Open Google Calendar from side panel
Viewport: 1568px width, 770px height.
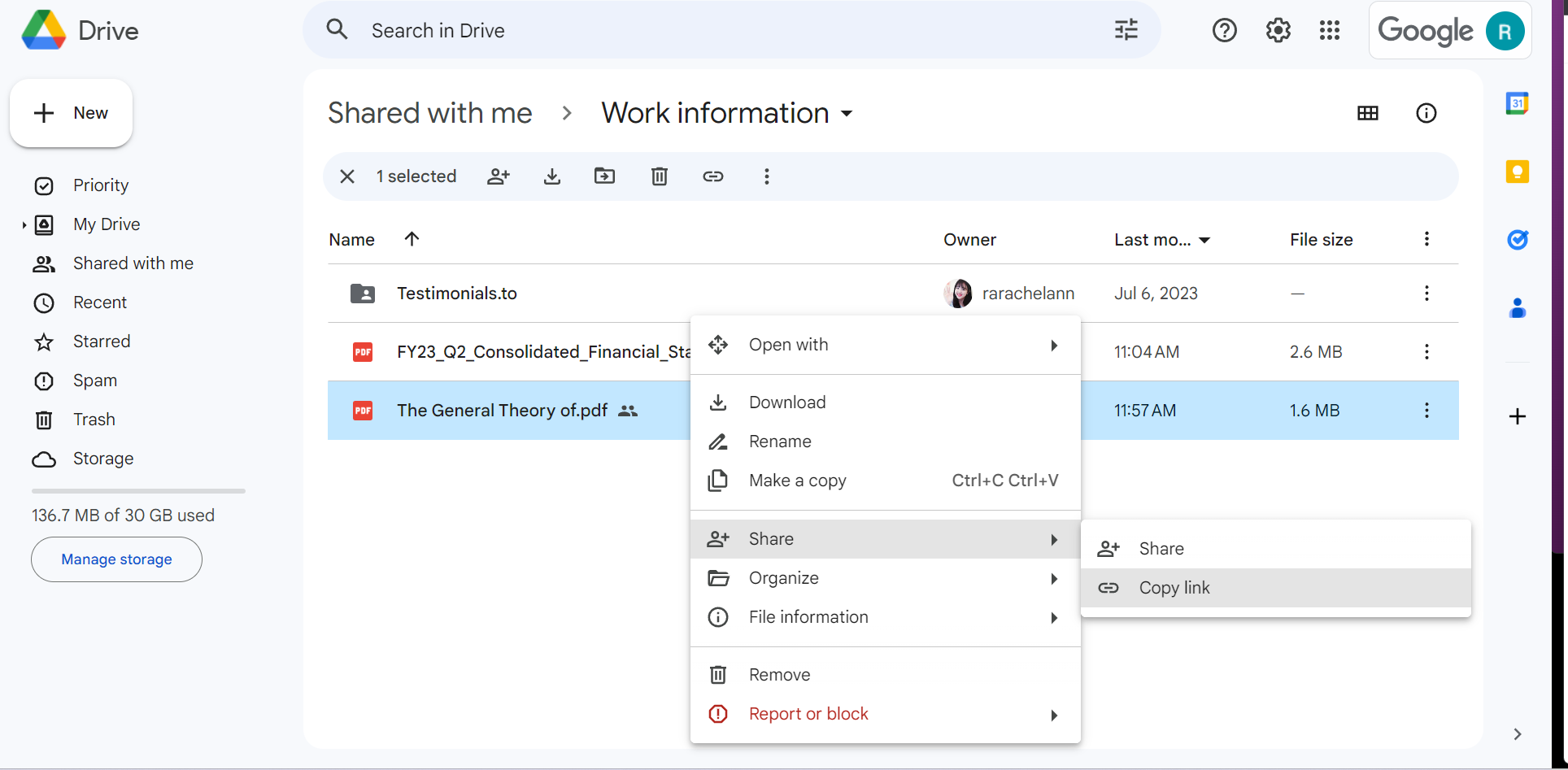(1517, 103)
